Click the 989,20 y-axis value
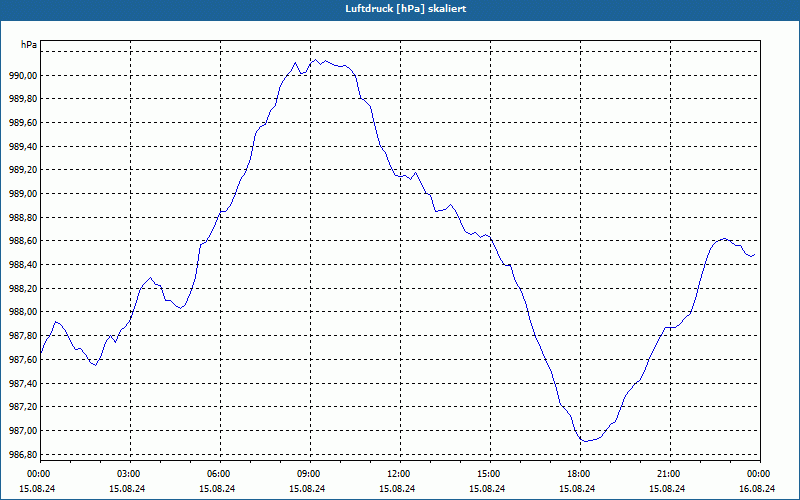The width and height of the screenshot is (800, 500). tap(23, 170)
